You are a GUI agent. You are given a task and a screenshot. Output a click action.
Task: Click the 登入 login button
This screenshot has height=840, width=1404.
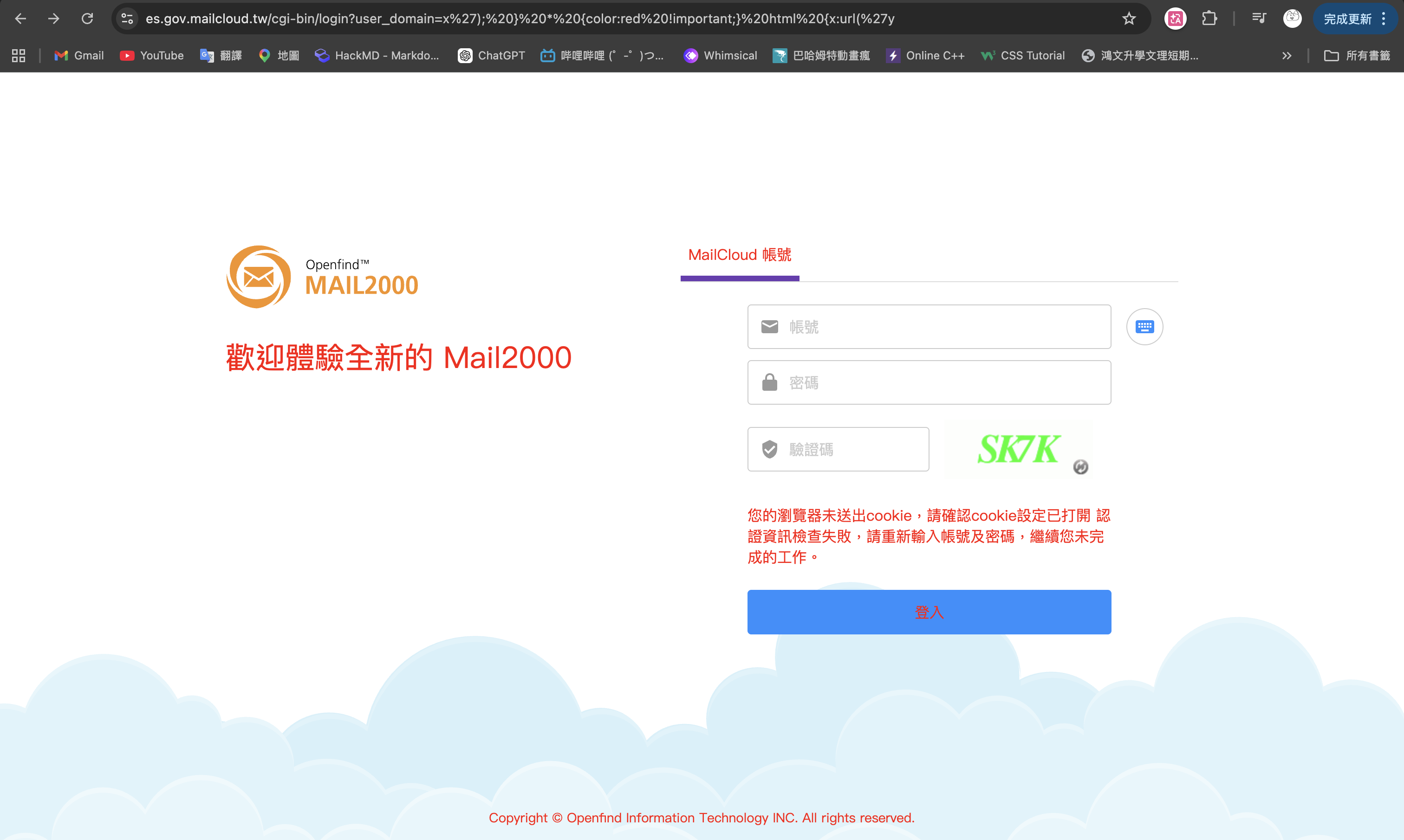point(929,612)
